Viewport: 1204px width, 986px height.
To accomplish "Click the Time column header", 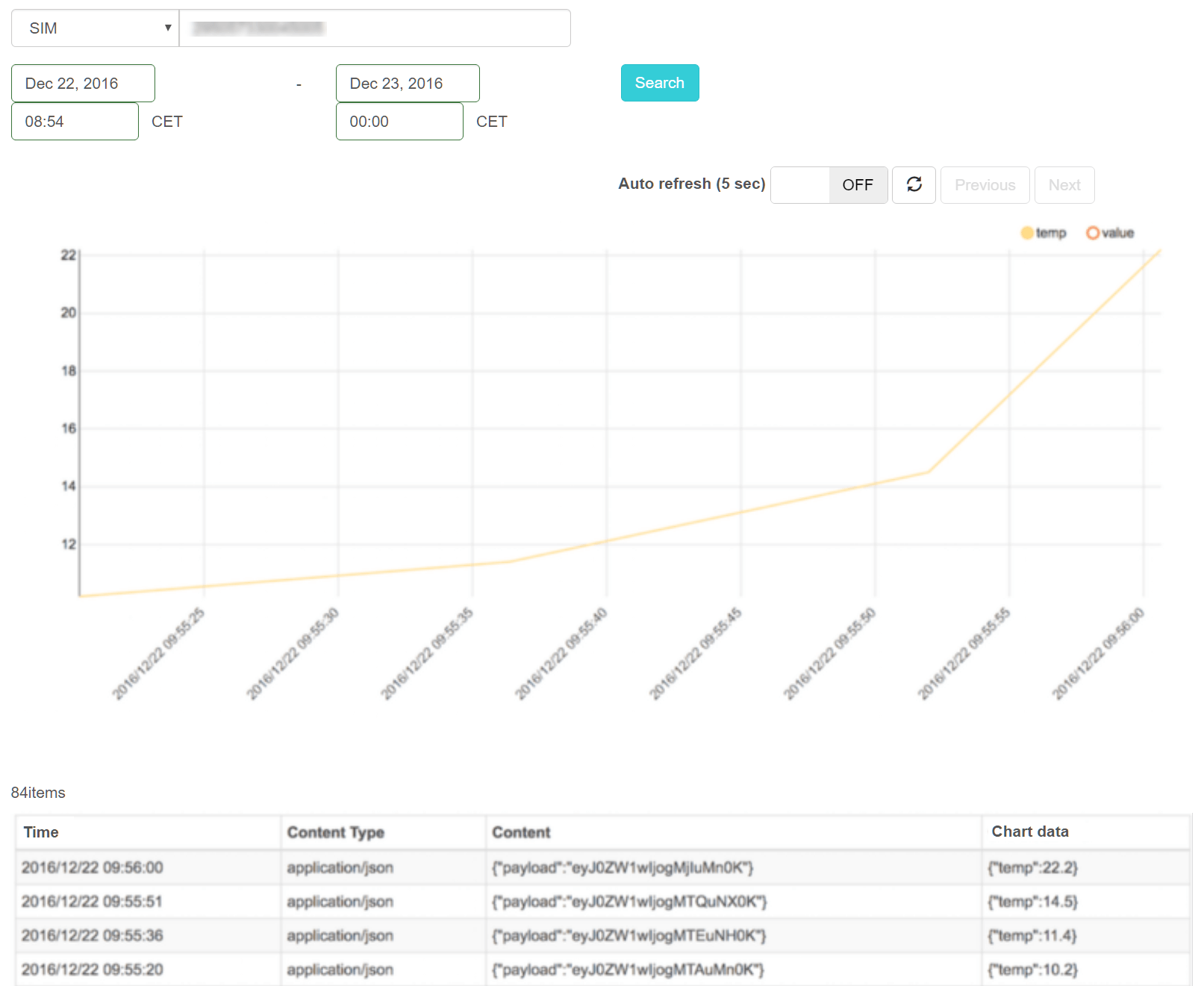I will click(41, 832).
